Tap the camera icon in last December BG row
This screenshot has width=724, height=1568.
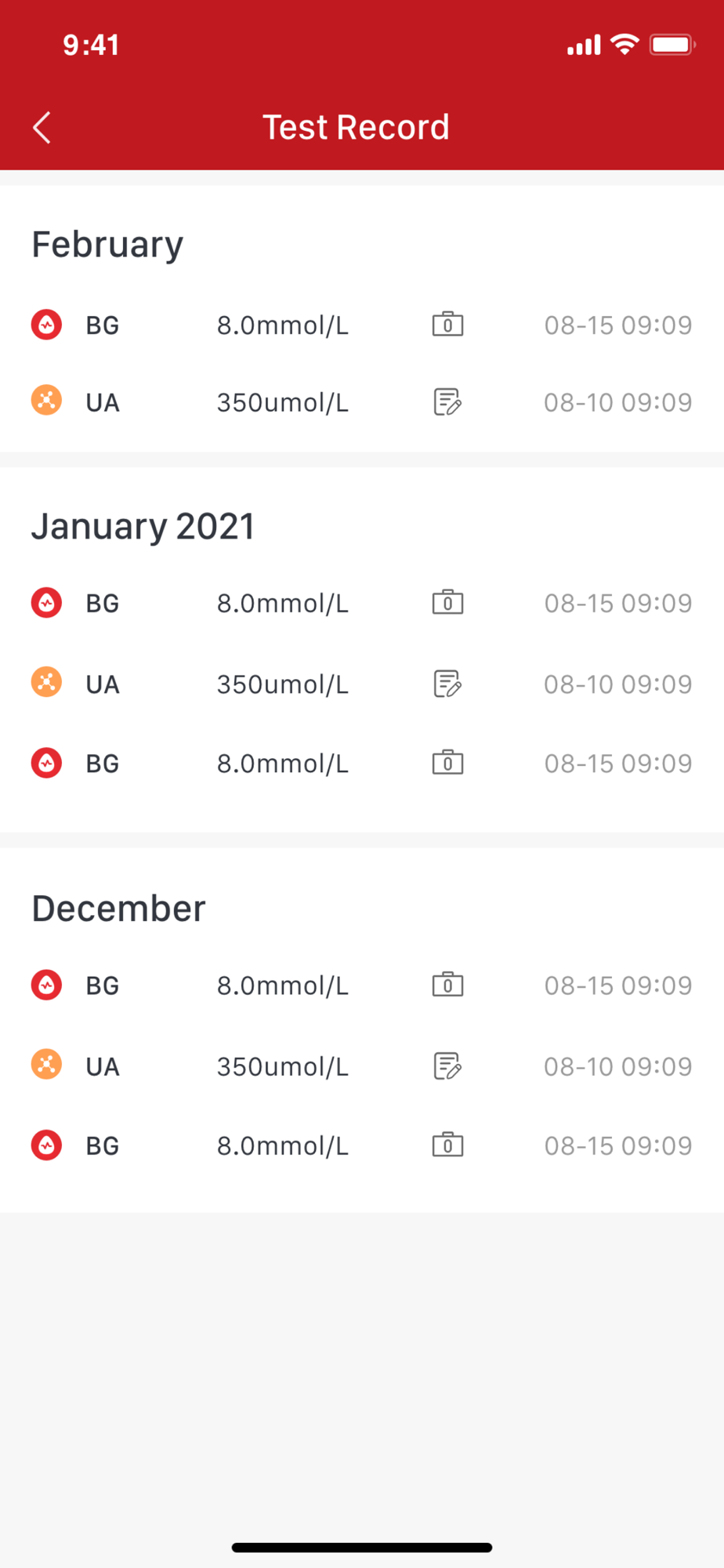click(x=447, y=1145)
